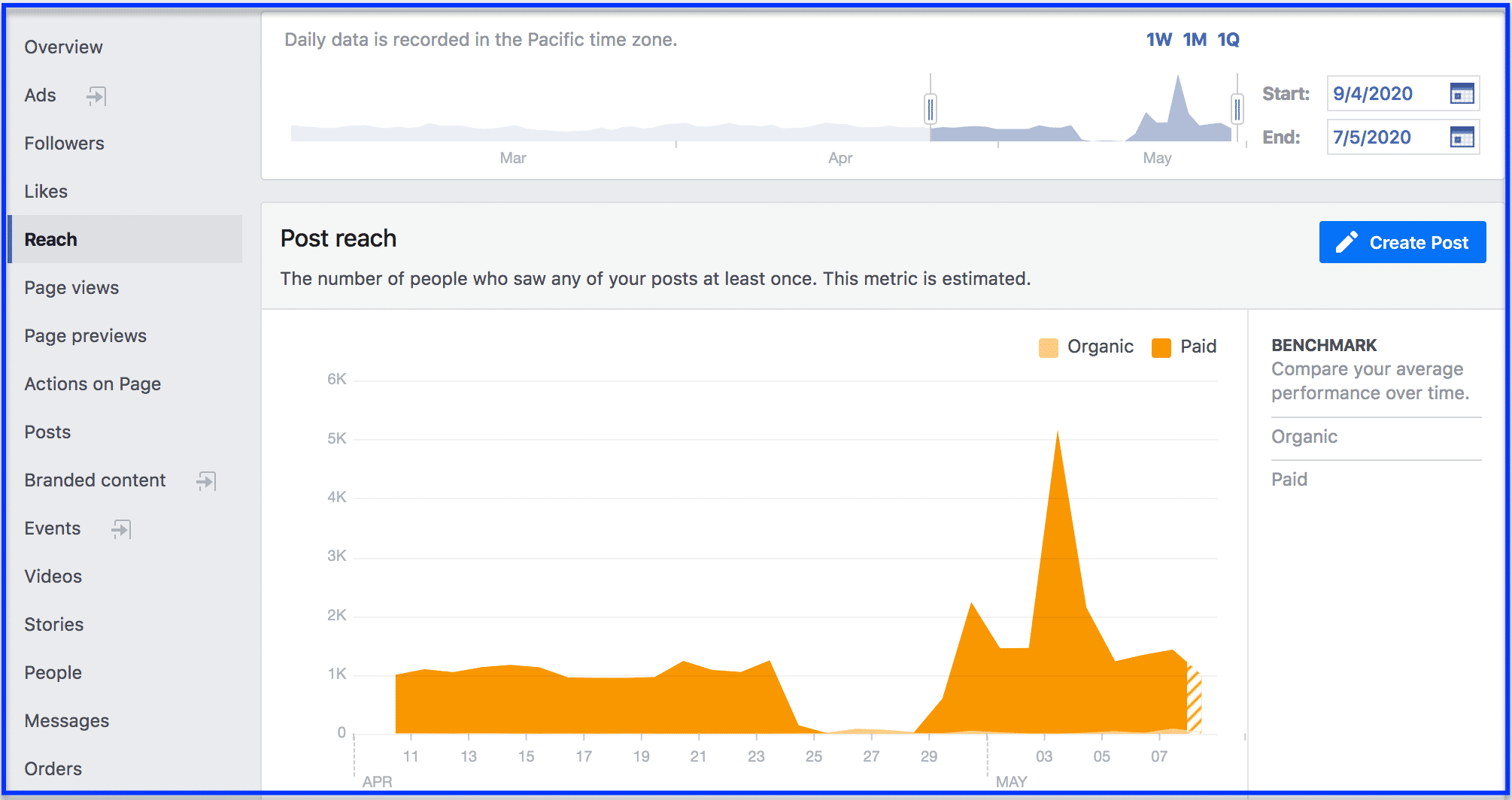
Task: Click the arrow icon beside Branded content
Action: 206,480
